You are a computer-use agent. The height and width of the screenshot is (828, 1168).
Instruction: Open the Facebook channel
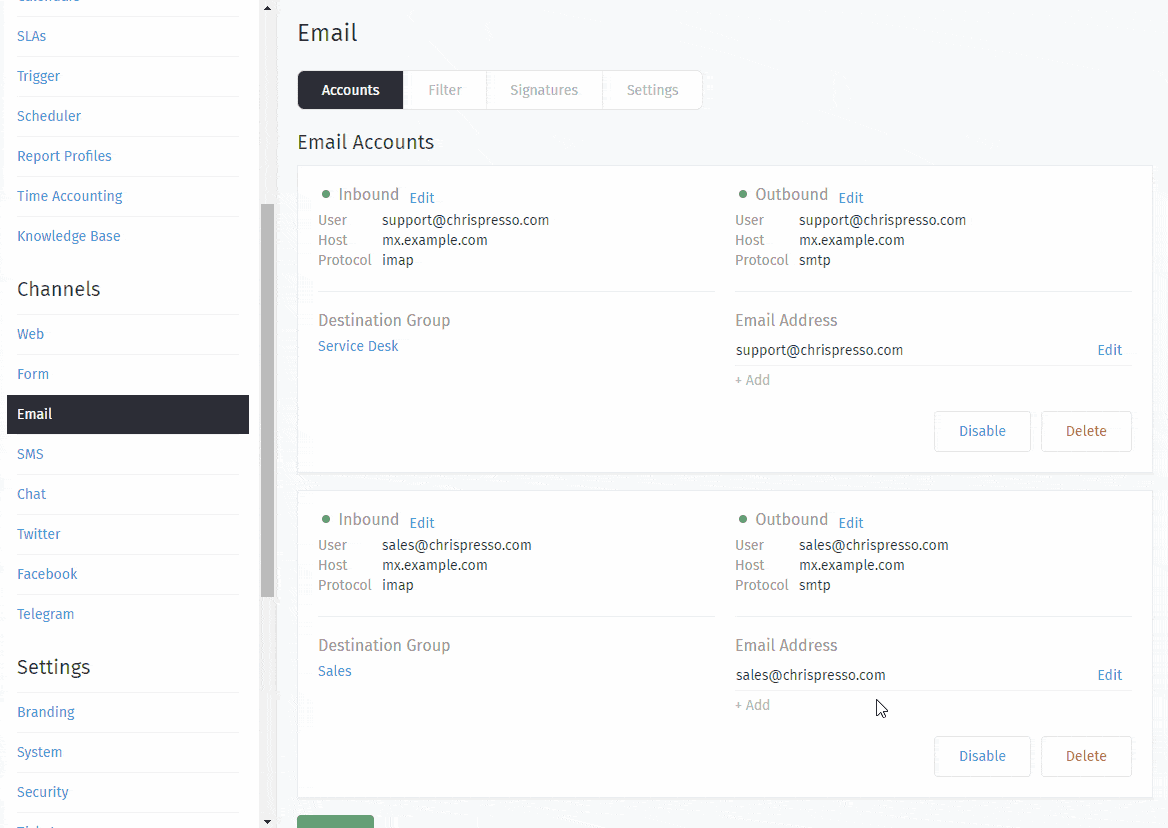(x=47, y=574)
